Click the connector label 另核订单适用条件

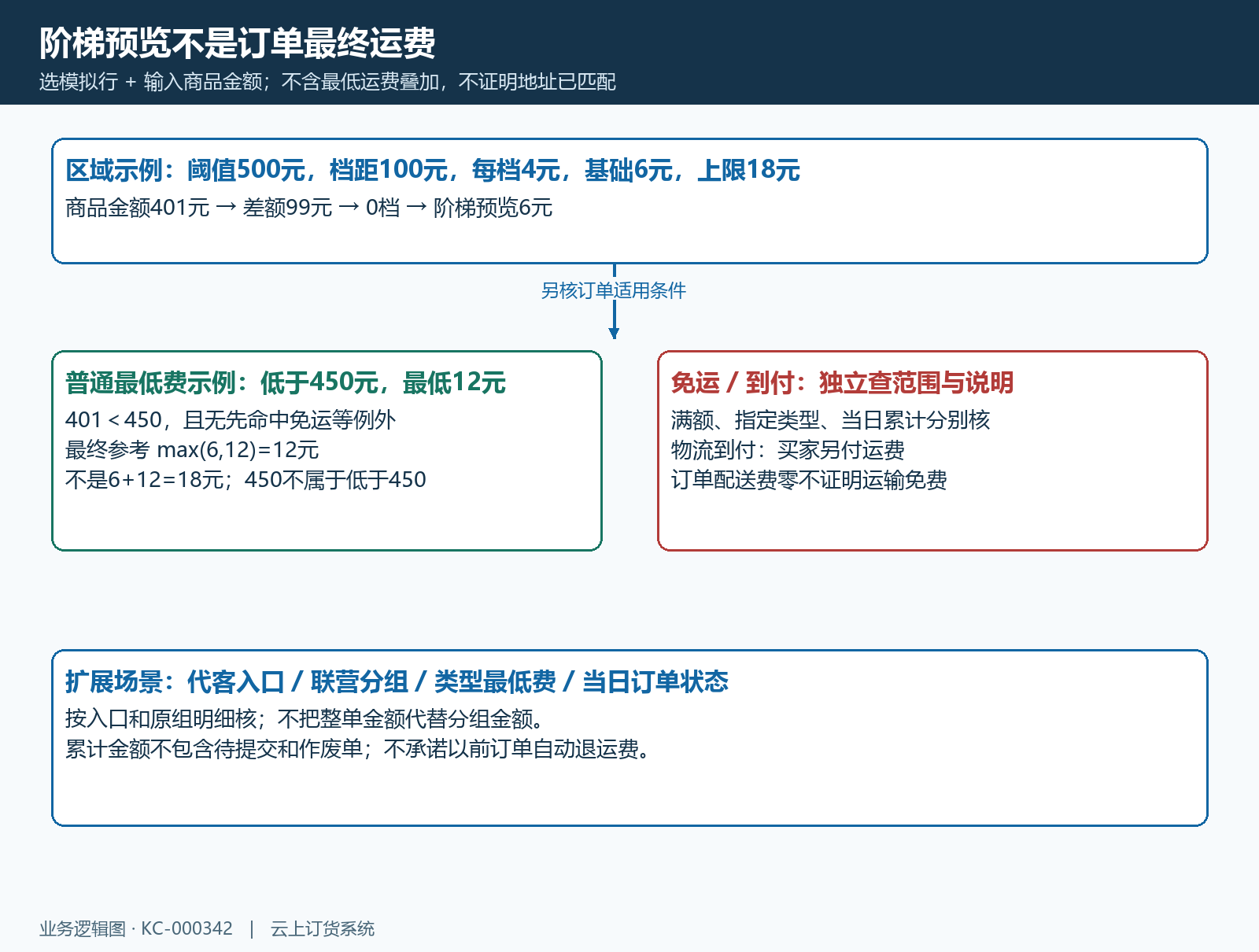pos(614,290)
